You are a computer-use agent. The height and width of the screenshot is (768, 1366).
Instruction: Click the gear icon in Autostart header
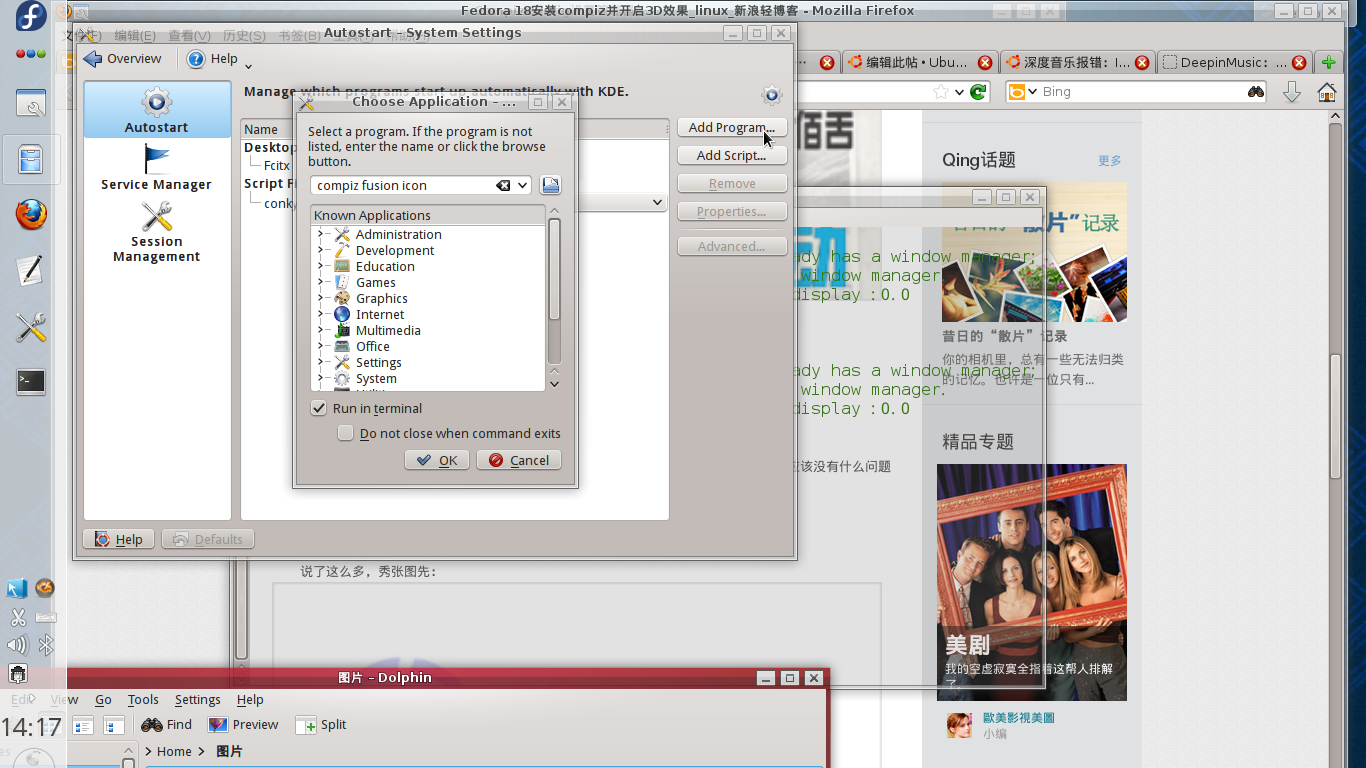[772, 95]
